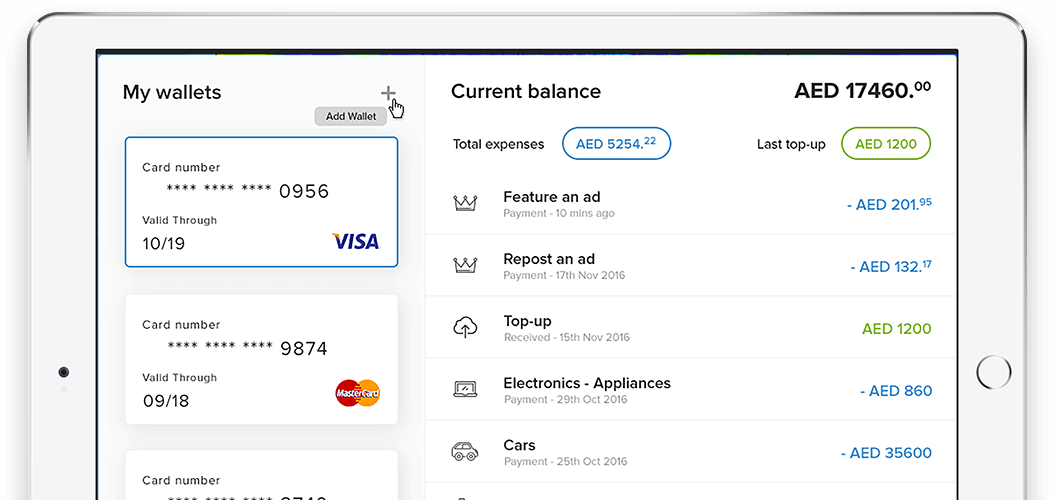
Task: Click the laptop icon for Electronics - Appliances
Action: (x=465, y=390)
